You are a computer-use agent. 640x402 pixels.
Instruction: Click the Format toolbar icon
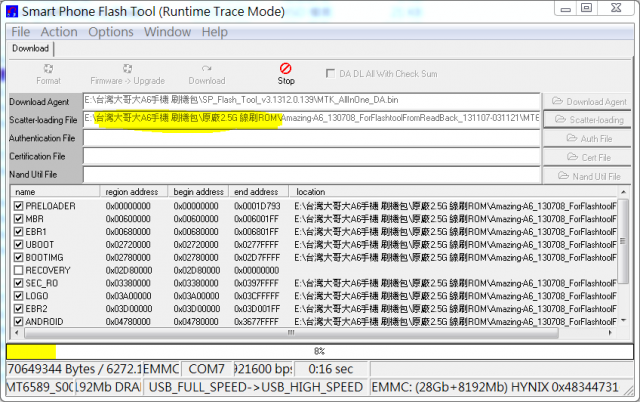[48, 69]
